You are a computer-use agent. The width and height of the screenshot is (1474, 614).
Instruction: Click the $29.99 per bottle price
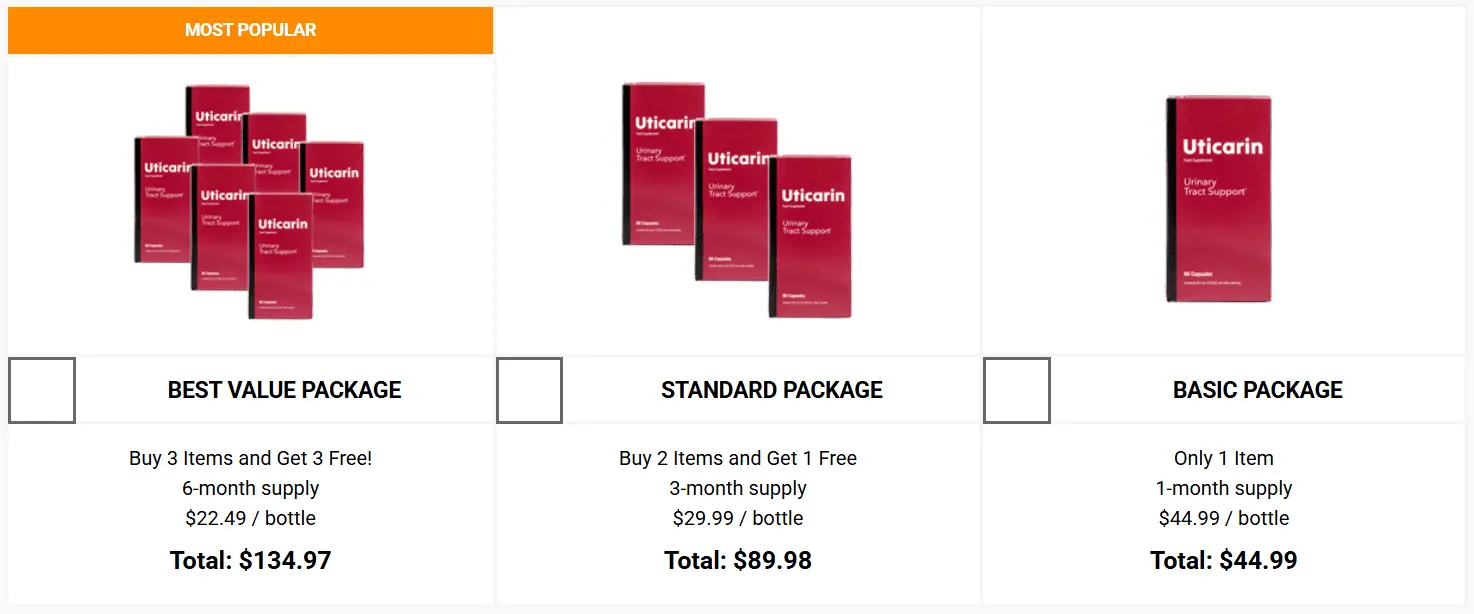(738, 519)
